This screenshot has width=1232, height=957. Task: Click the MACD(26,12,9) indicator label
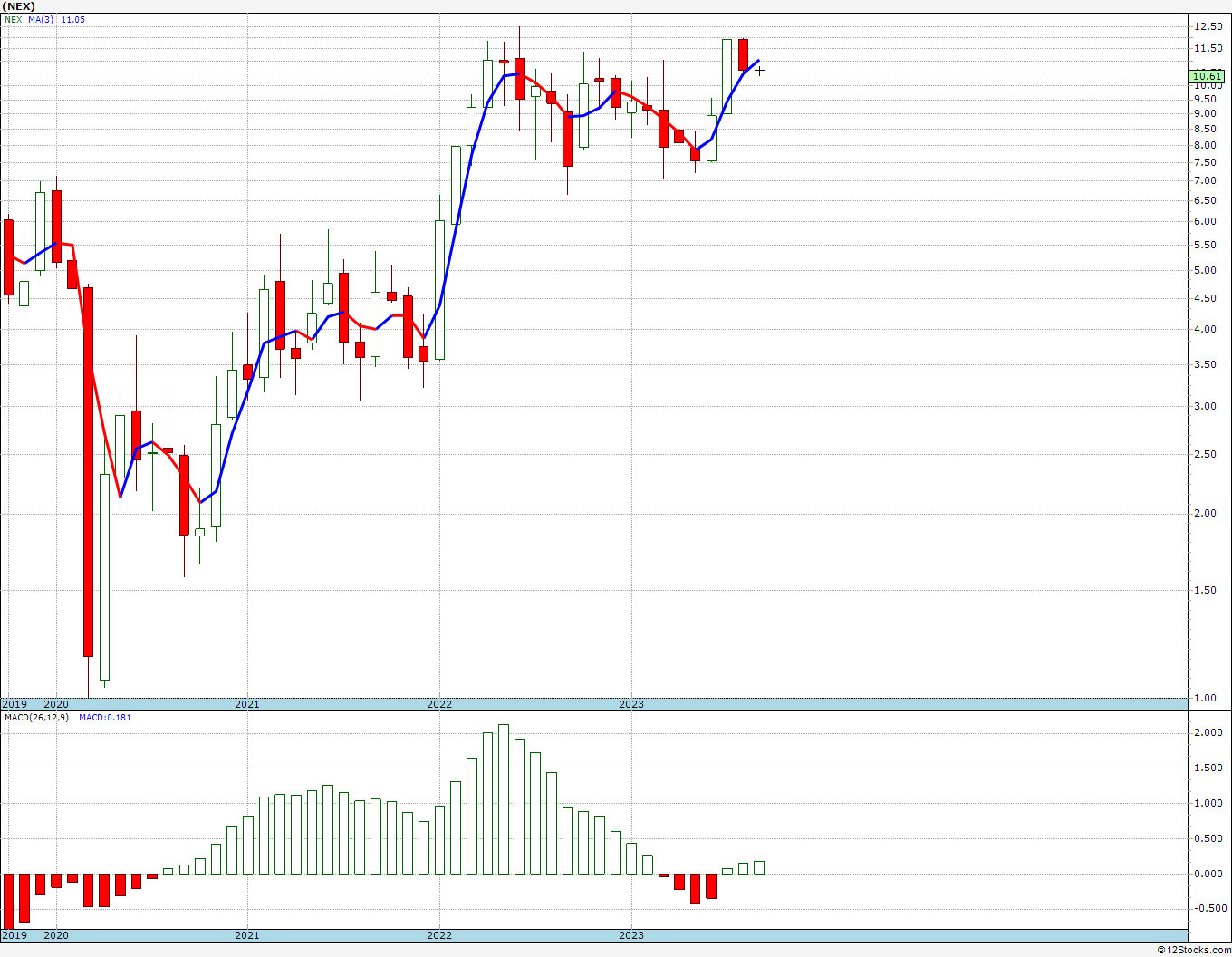(x=37, y=718)
